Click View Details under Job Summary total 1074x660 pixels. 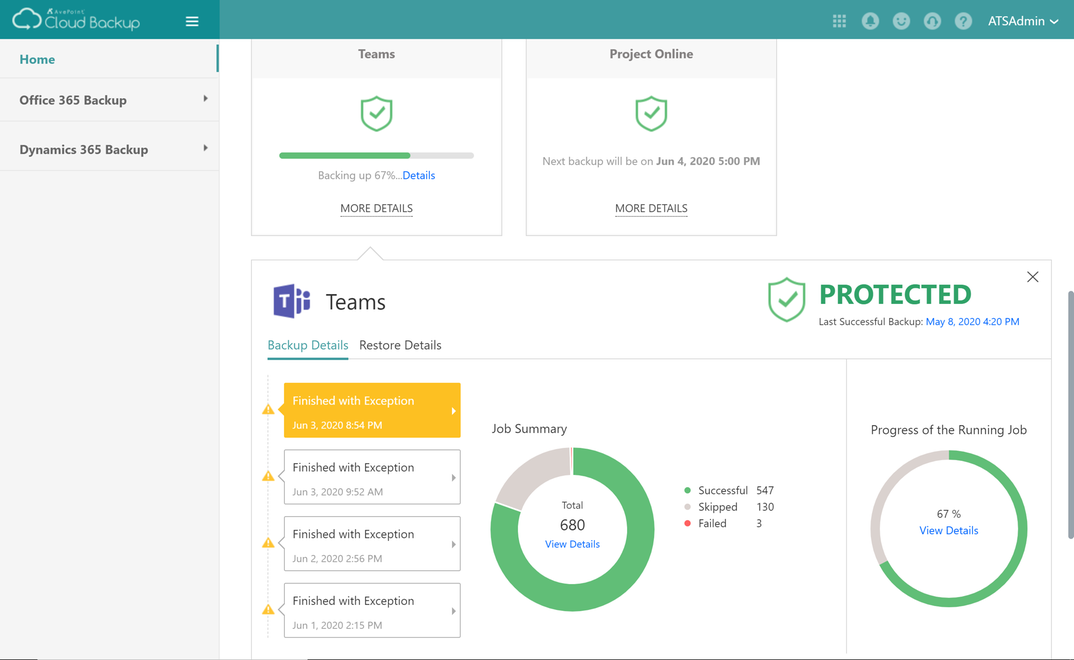coord(572,544)
